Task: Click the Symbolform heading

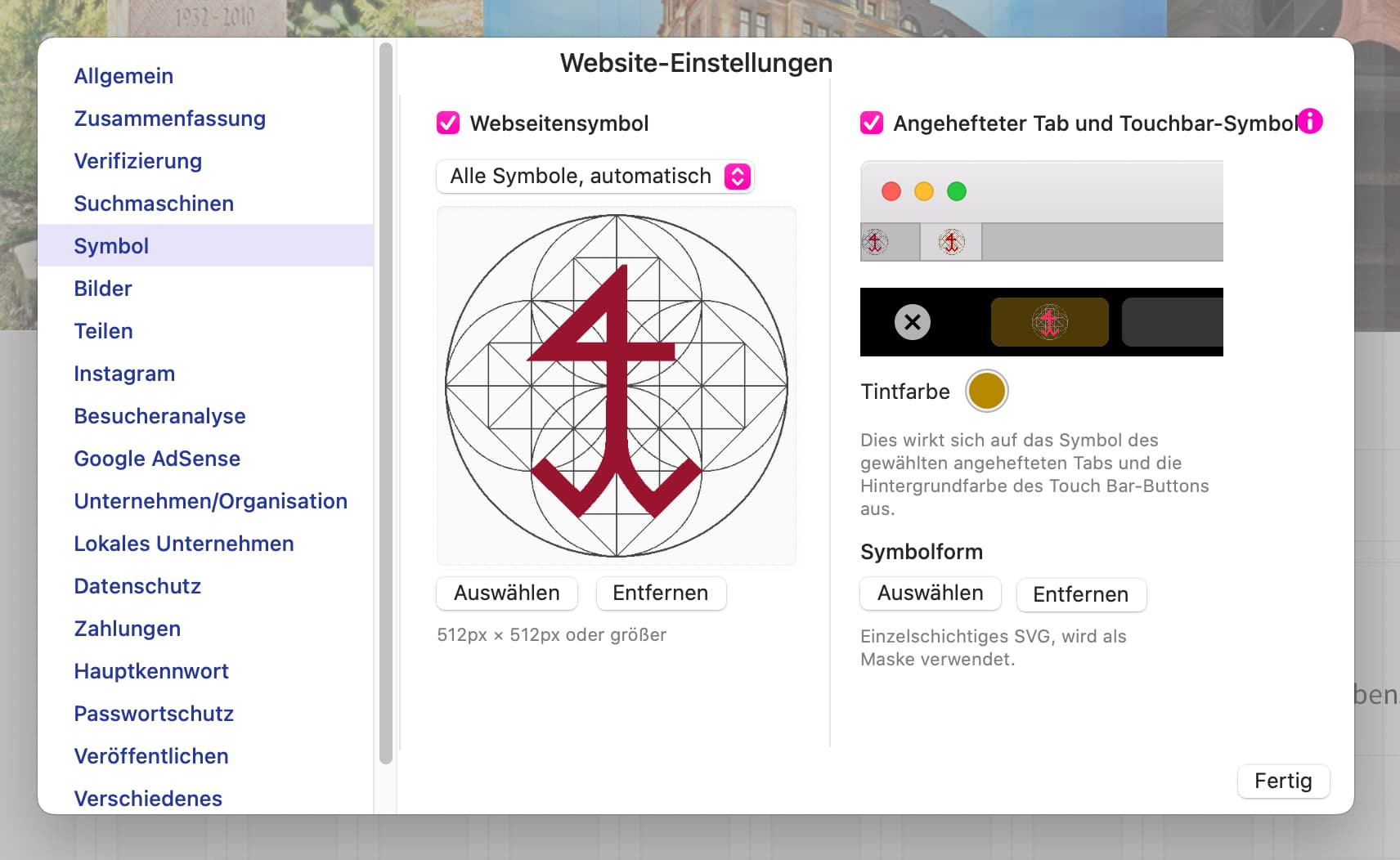Action: (922, 552)
